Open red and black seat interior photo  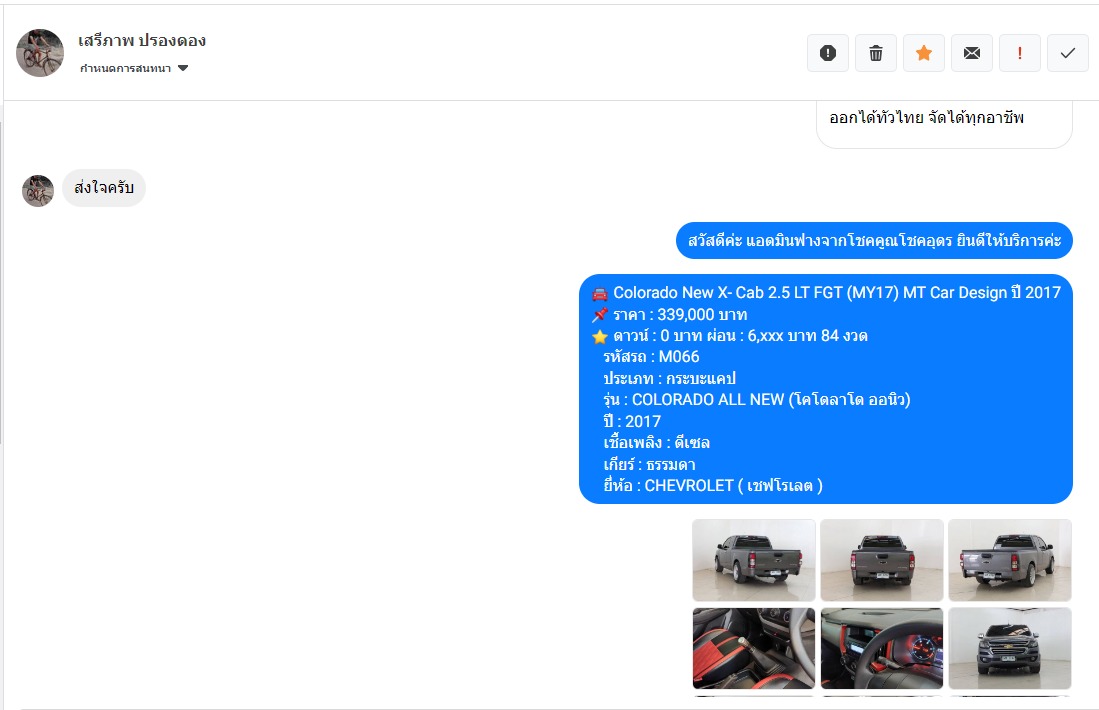pyautogui.click(x=754, y=648)
